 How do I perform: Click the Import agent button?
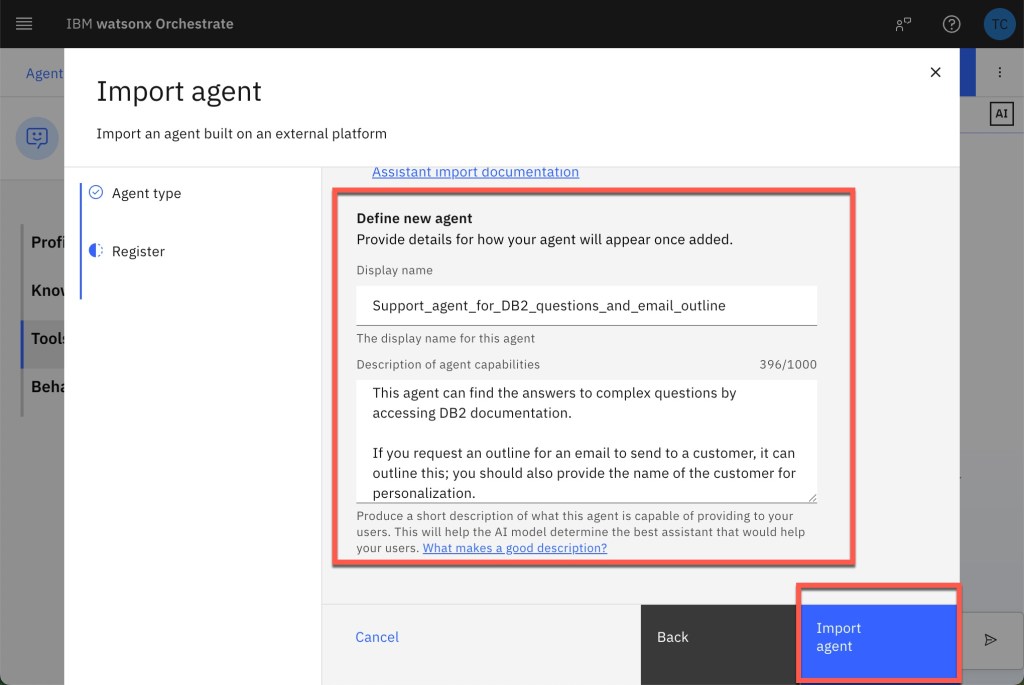pos(878,637)
